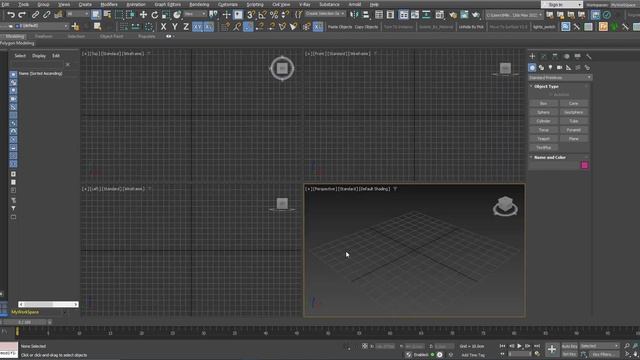The height and width of the screenshot is (360, 640).
Task: Click the Undo arrow icon
Action: 11,15
